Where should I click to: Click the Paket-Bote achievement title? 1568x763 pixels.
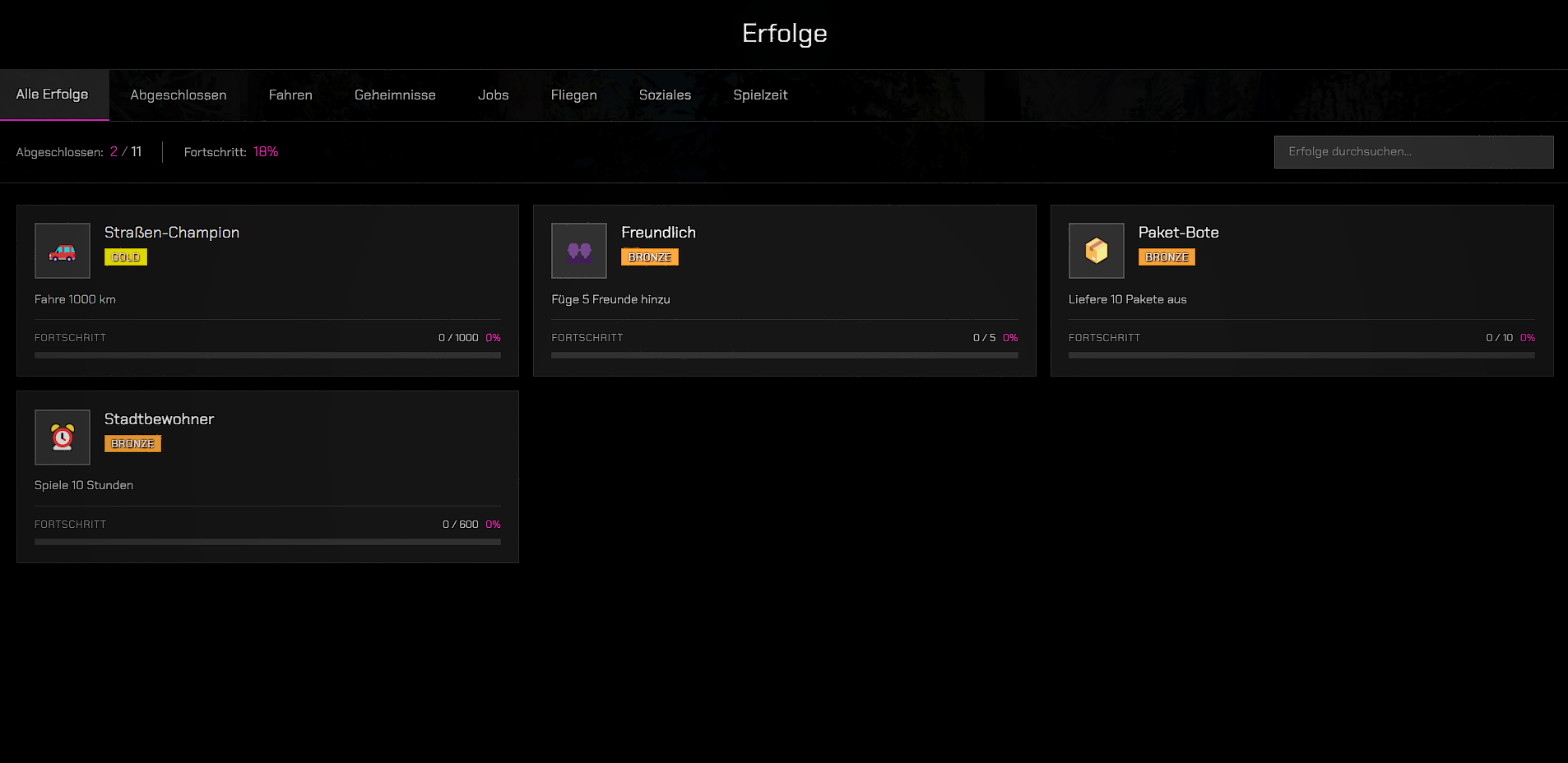pos(1178,233)
